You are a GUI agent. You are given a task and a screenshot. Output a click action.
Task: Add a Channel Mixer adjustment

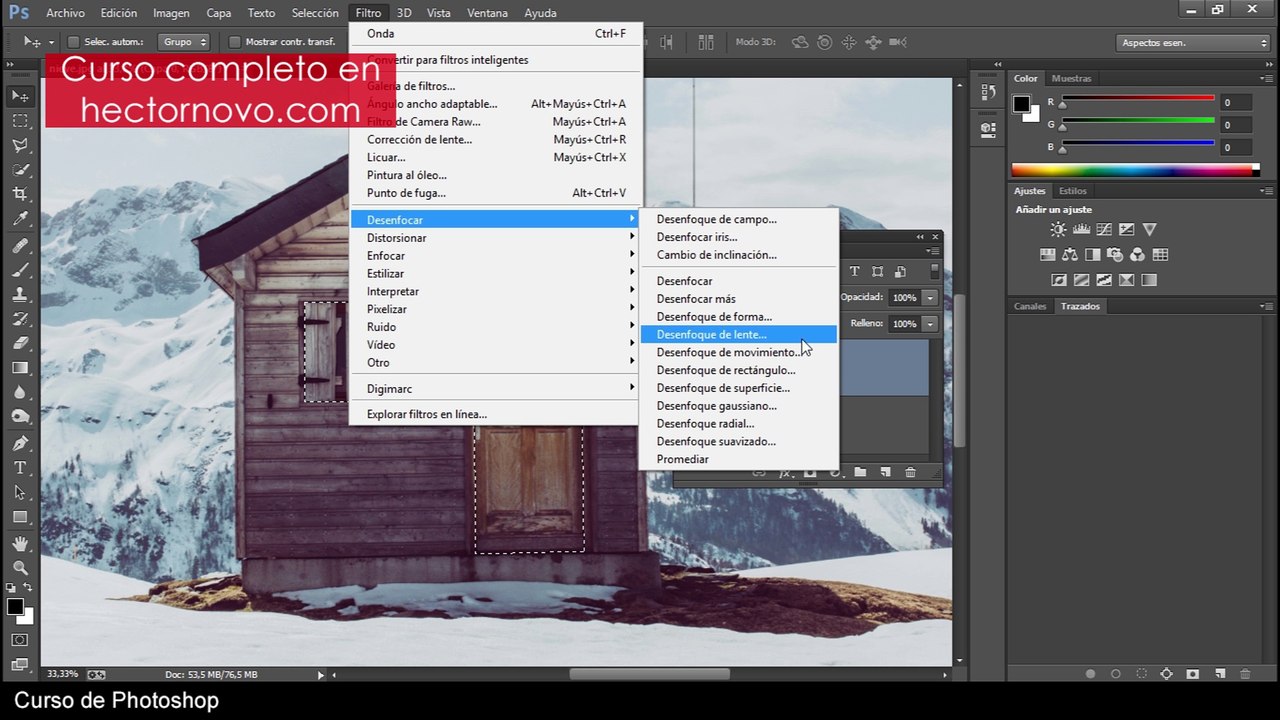tap(1138, 255)
